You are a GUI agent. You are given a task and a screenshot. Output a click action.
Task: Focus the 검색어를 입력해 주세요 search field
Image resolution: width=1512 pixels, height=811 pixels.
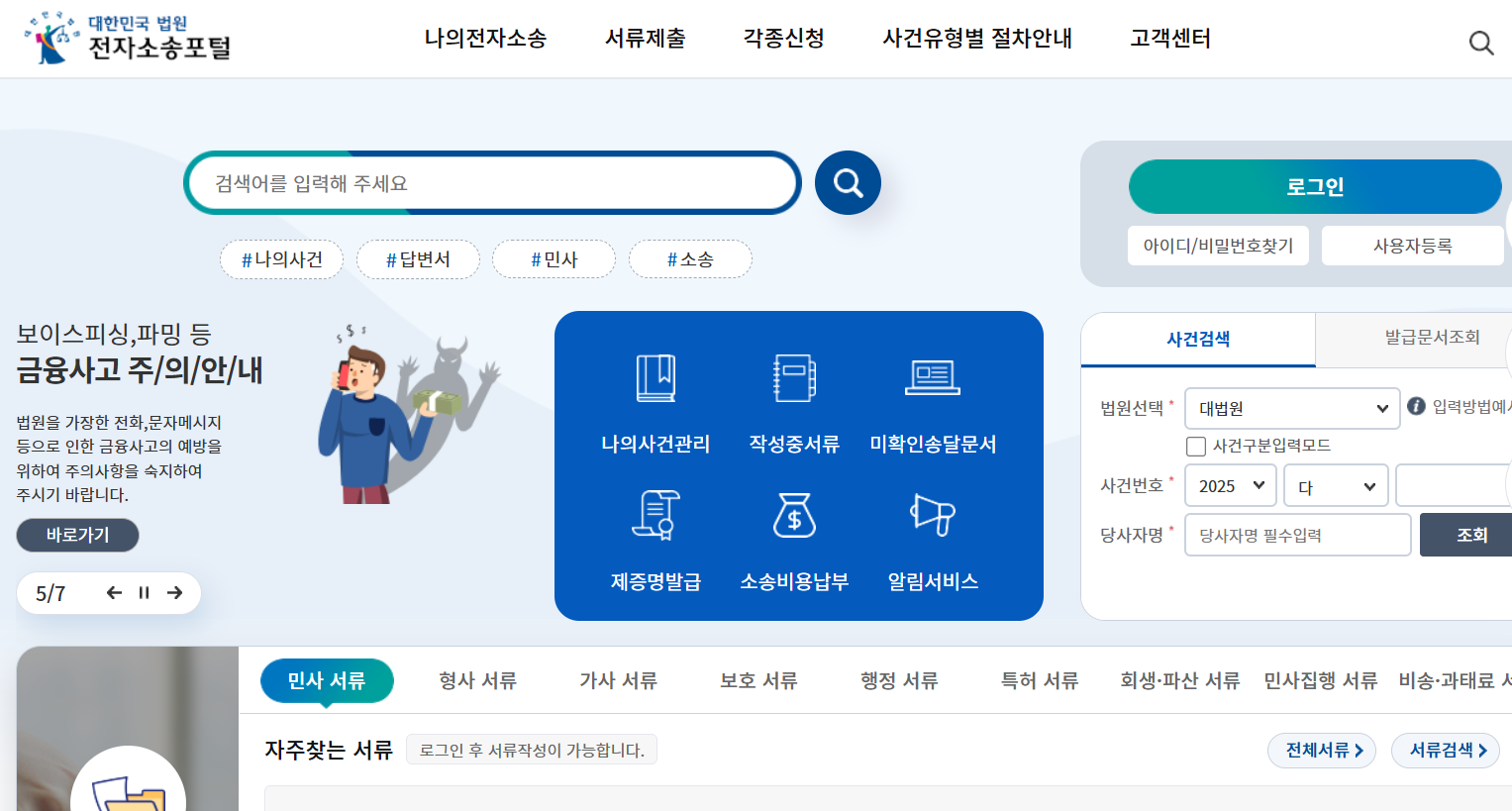(x=492, y=183)
